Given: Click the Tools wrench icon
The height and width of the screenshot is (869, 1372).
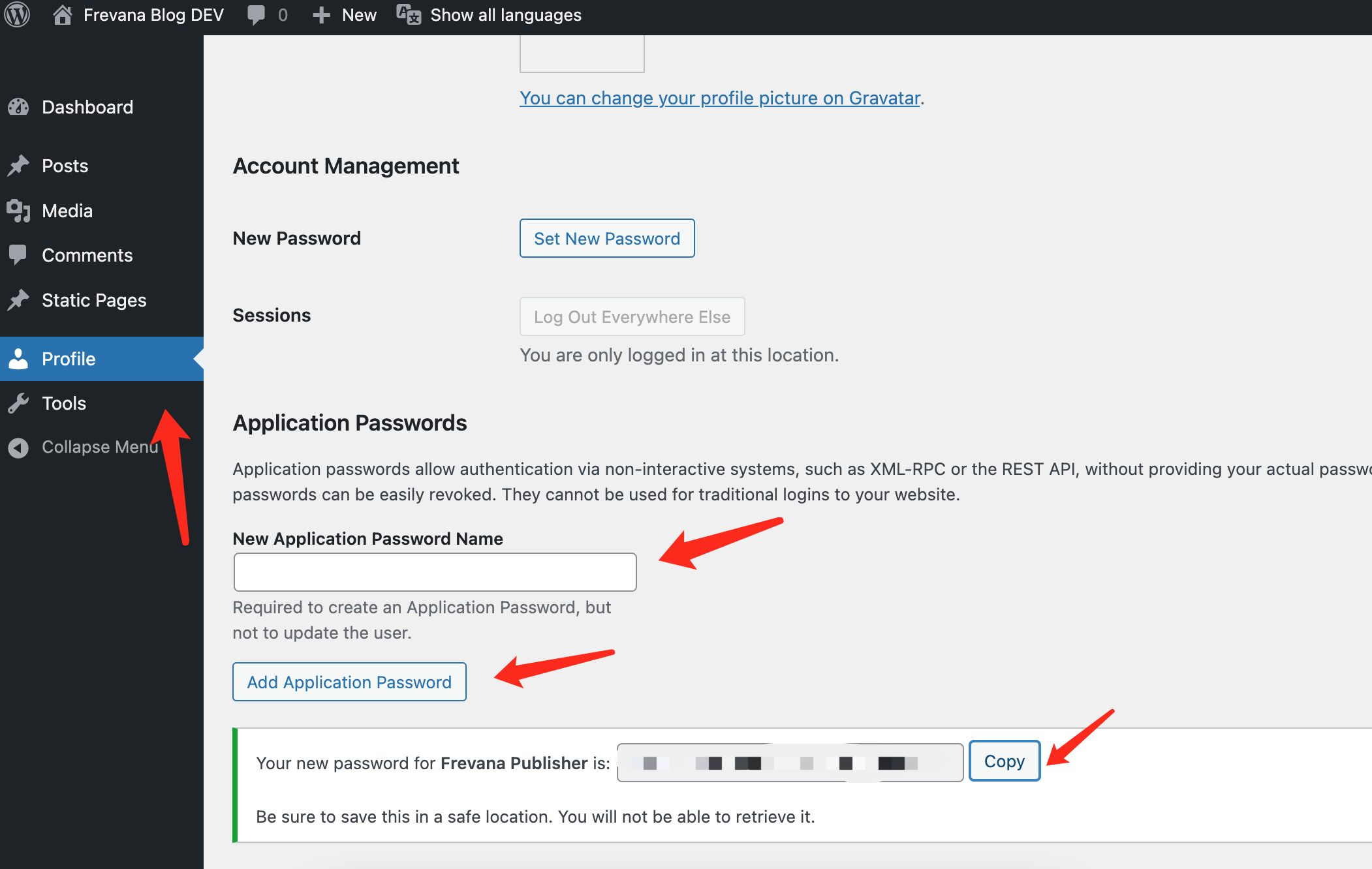Looking at the screenshot, I should tap(18, 403).
